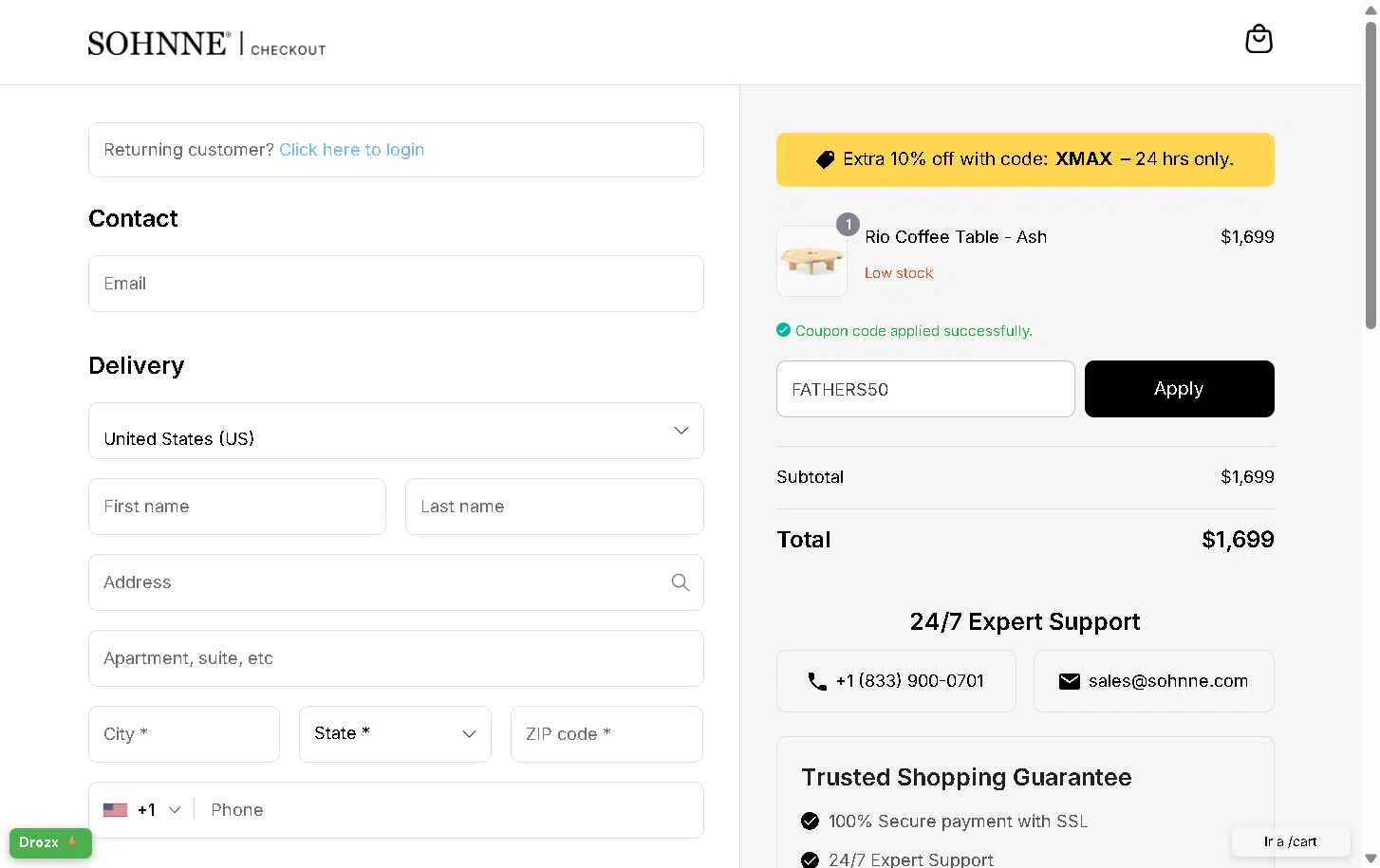
Task: Click the Country dropdown chevron arrow
Action: click(x=681, y=431)
